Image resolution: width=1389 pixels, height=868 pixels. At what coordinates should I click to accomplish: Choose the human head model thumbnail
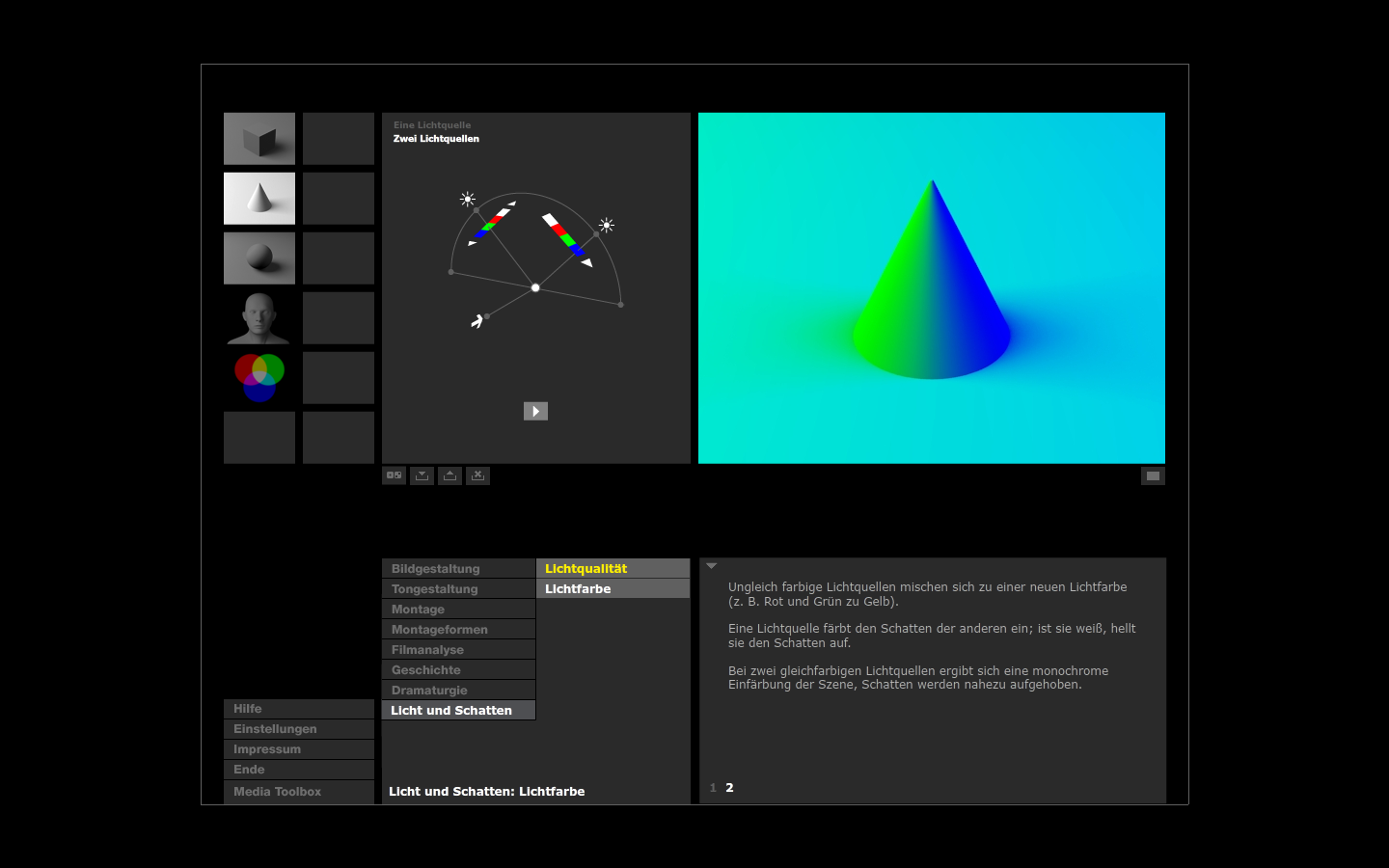tap(259, 318)
